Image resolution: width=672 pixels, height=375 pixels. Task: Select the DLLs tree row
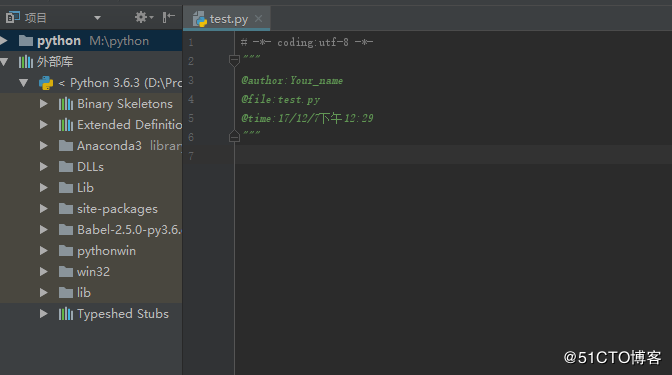91,167
